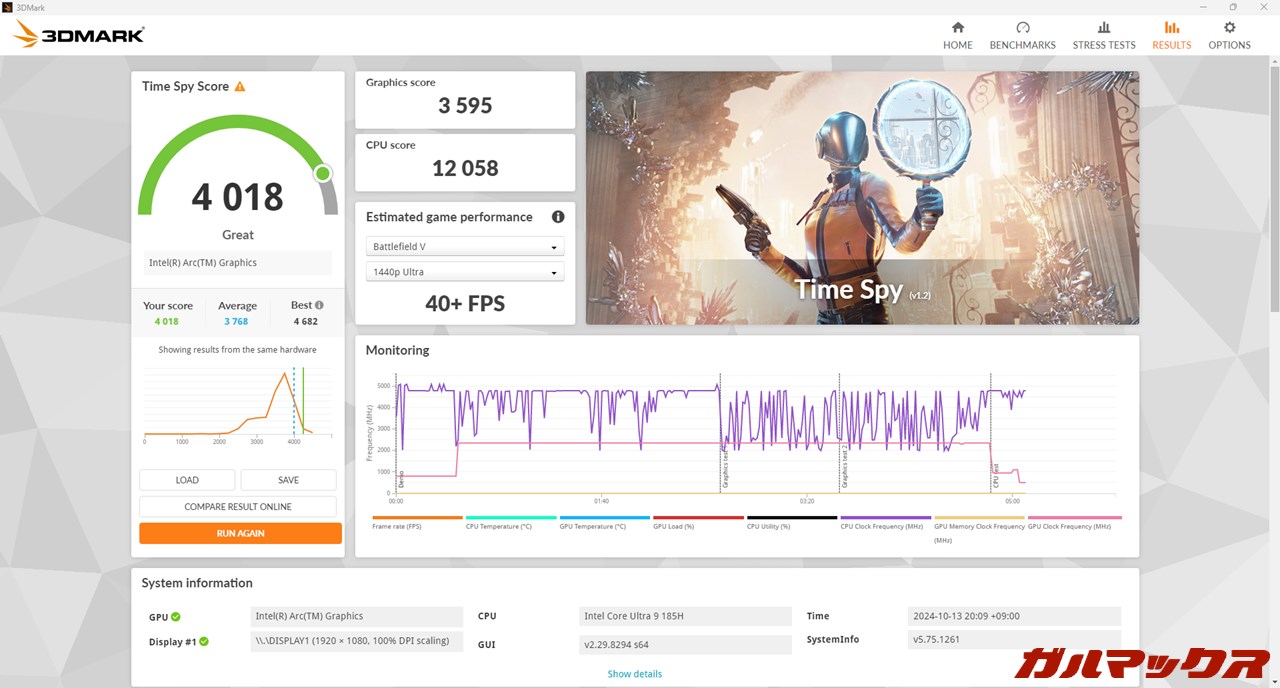This screenshot has height=688, width=1280.
Task: Open the Benchmarks gauge icon
Action: (1022, 28)
